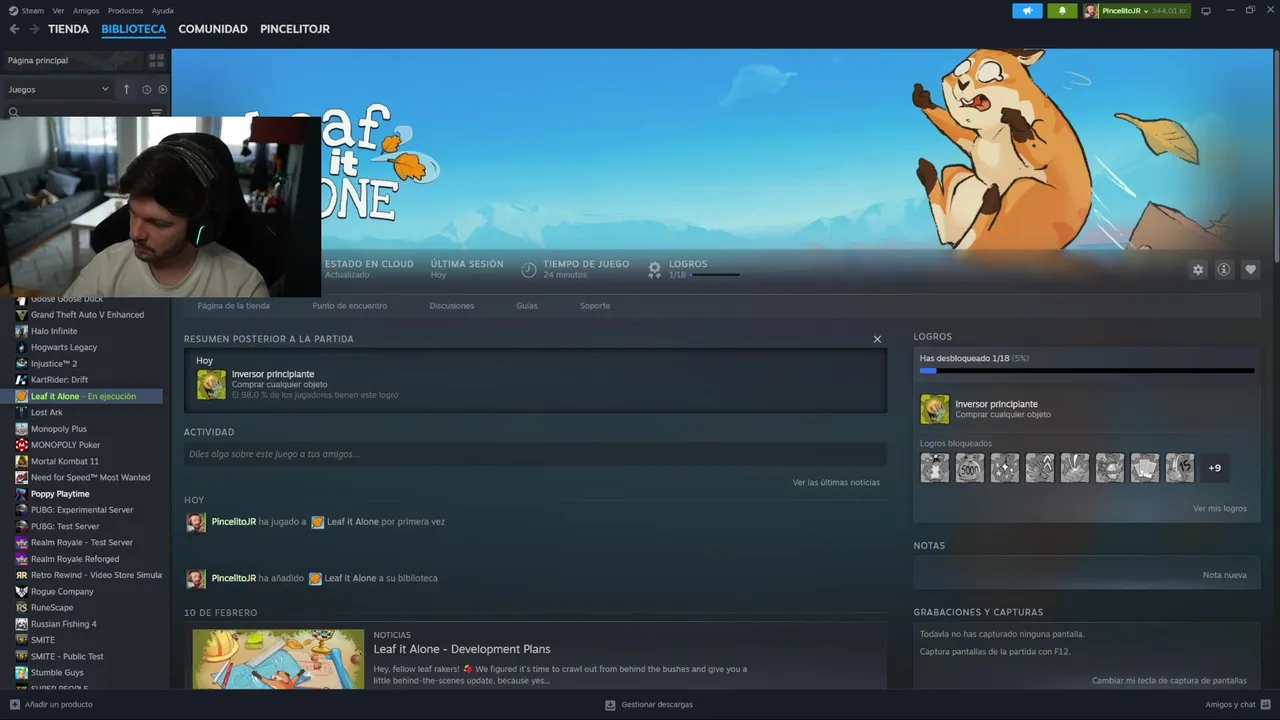Show ready-to-play games filter icon
Screen dimensions: 1280x720
[163, 89]
